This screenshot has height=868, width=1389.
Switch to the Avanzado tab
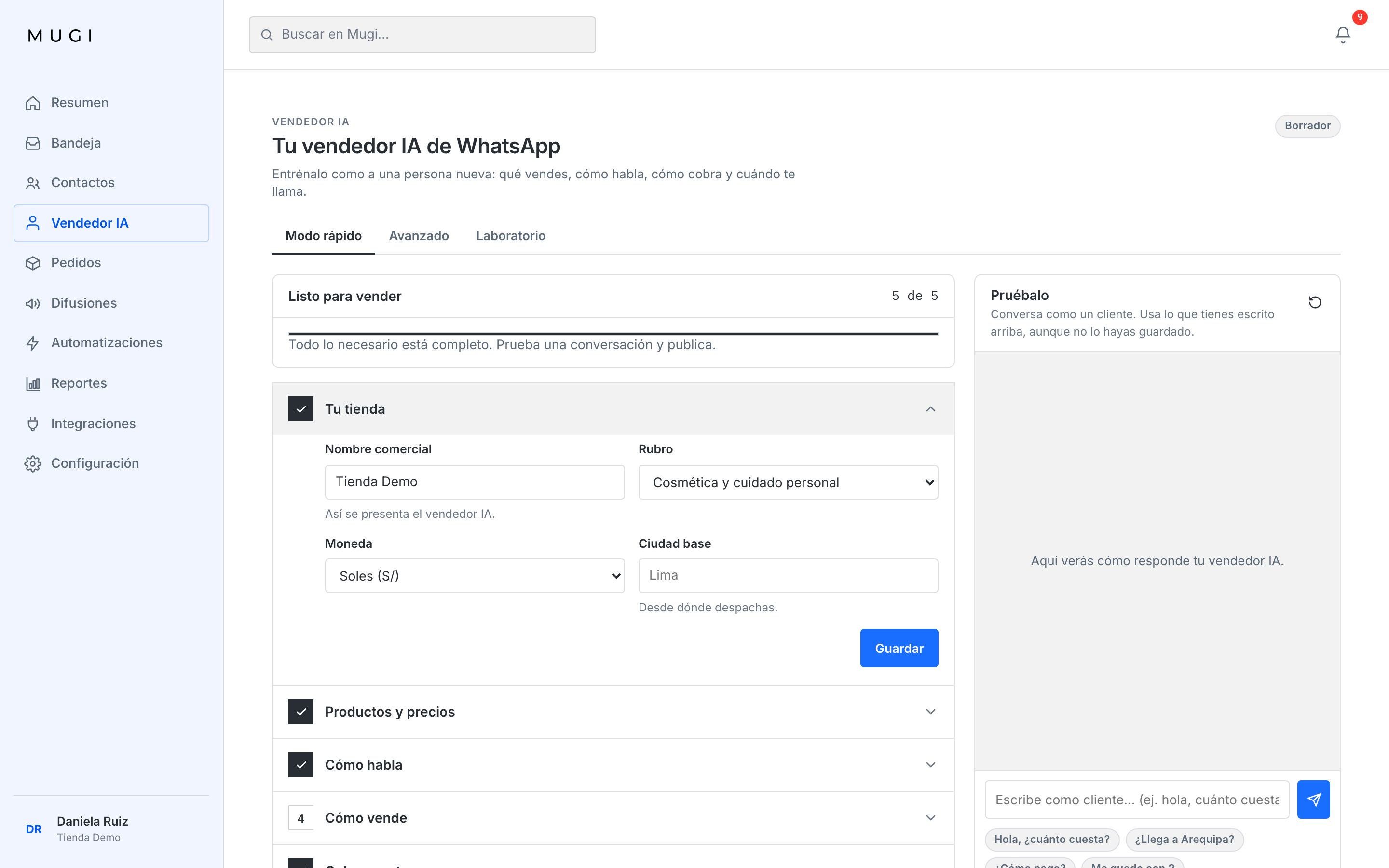(419, 236)
